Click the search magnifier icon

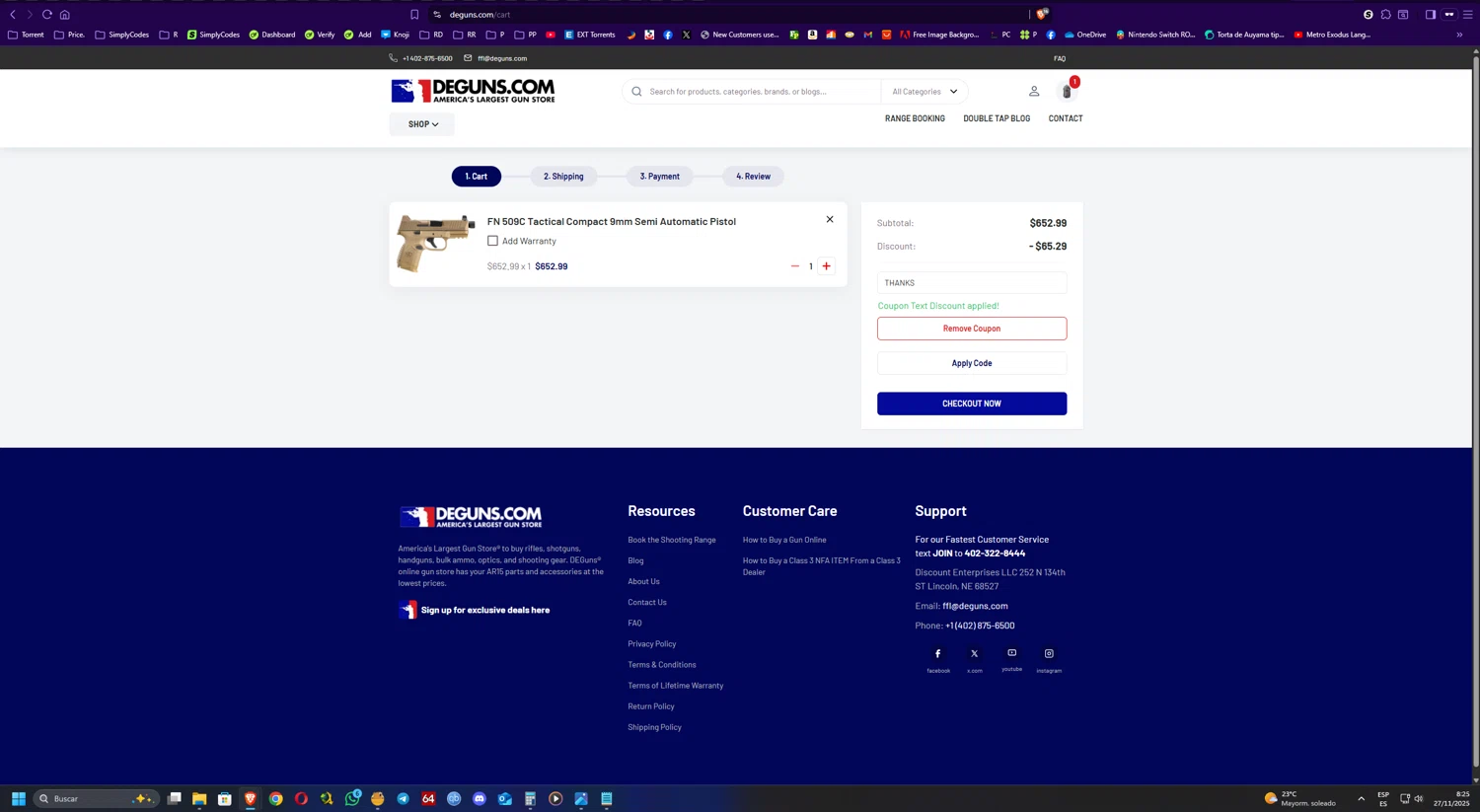point(636,92)
